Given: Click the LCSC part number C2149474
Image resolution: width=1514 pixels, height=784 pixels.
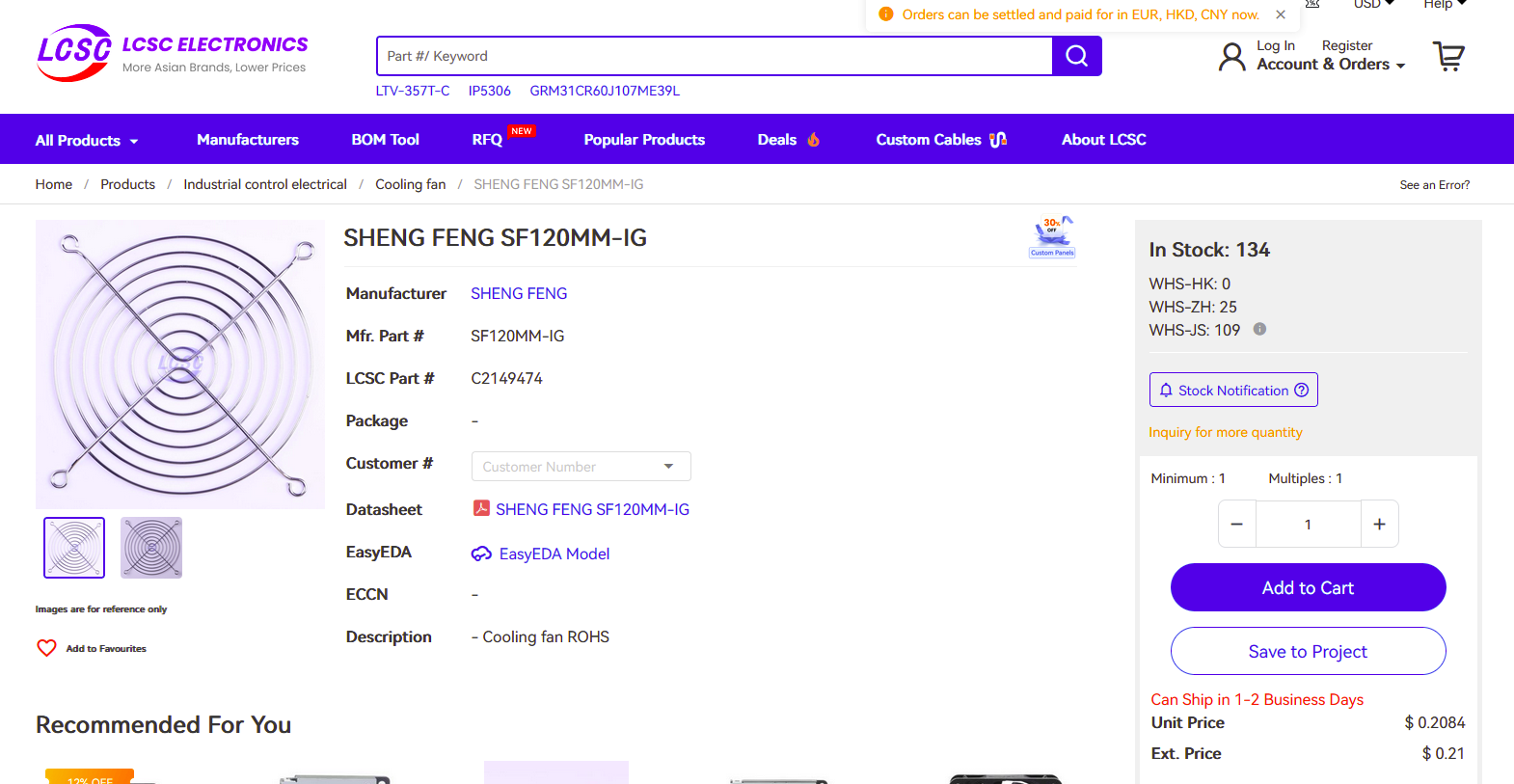Looking at the screenshot, I should 506,378.
